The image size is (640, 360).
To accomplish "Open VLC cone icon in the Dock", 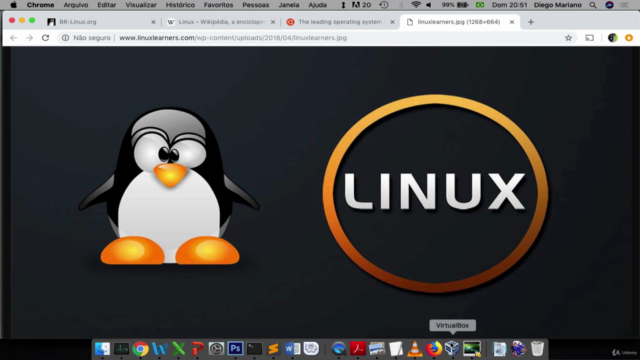I will pyautogui.click(x=415, y=349).
